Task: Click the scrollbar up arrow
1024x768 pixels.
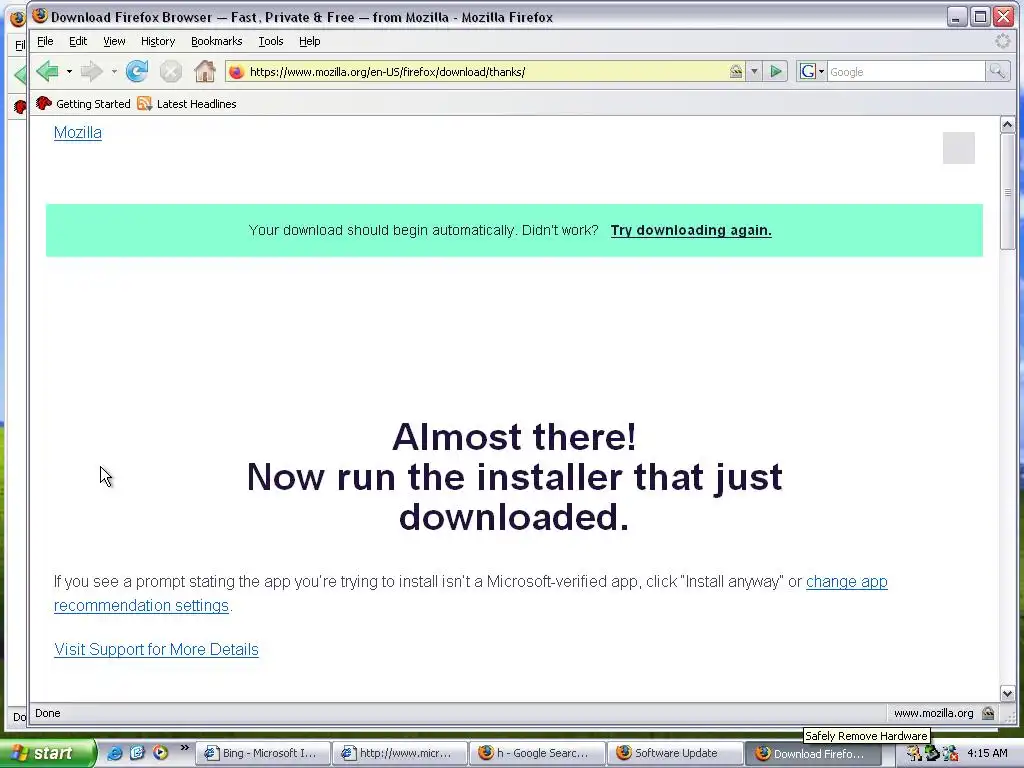Action: (x=1007, y=125)
